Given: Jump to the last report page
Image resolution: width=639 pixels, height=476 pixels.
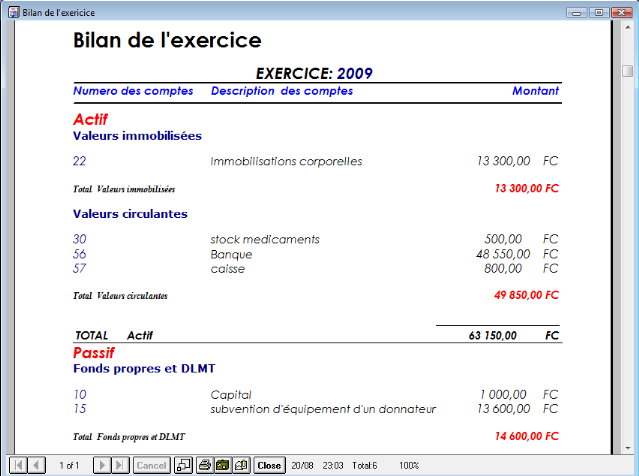Looking at the screenshot, I should click(x=120, y=465).
